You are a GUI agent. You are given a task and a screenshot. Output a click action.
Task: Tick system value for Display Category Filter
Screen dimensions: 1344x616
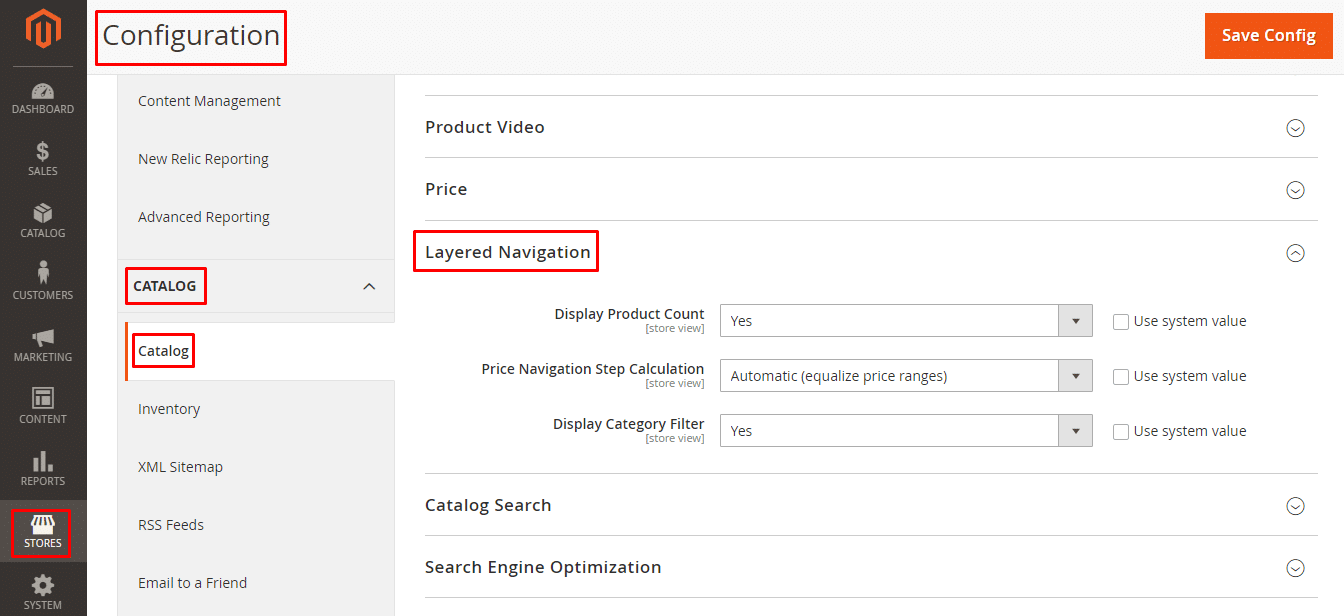[x=1121, y=432]
